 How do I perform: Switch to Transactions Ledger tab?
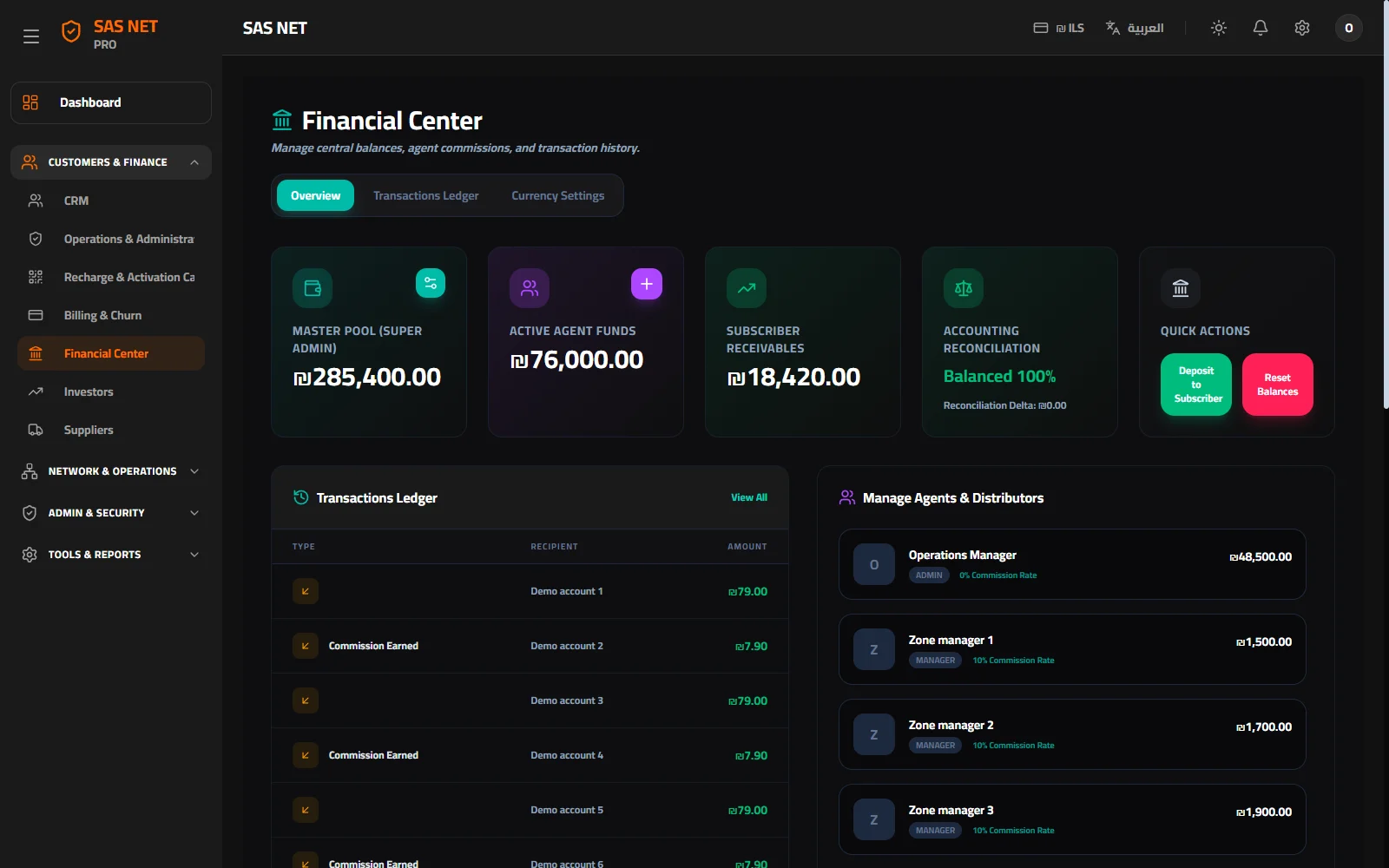426,195
